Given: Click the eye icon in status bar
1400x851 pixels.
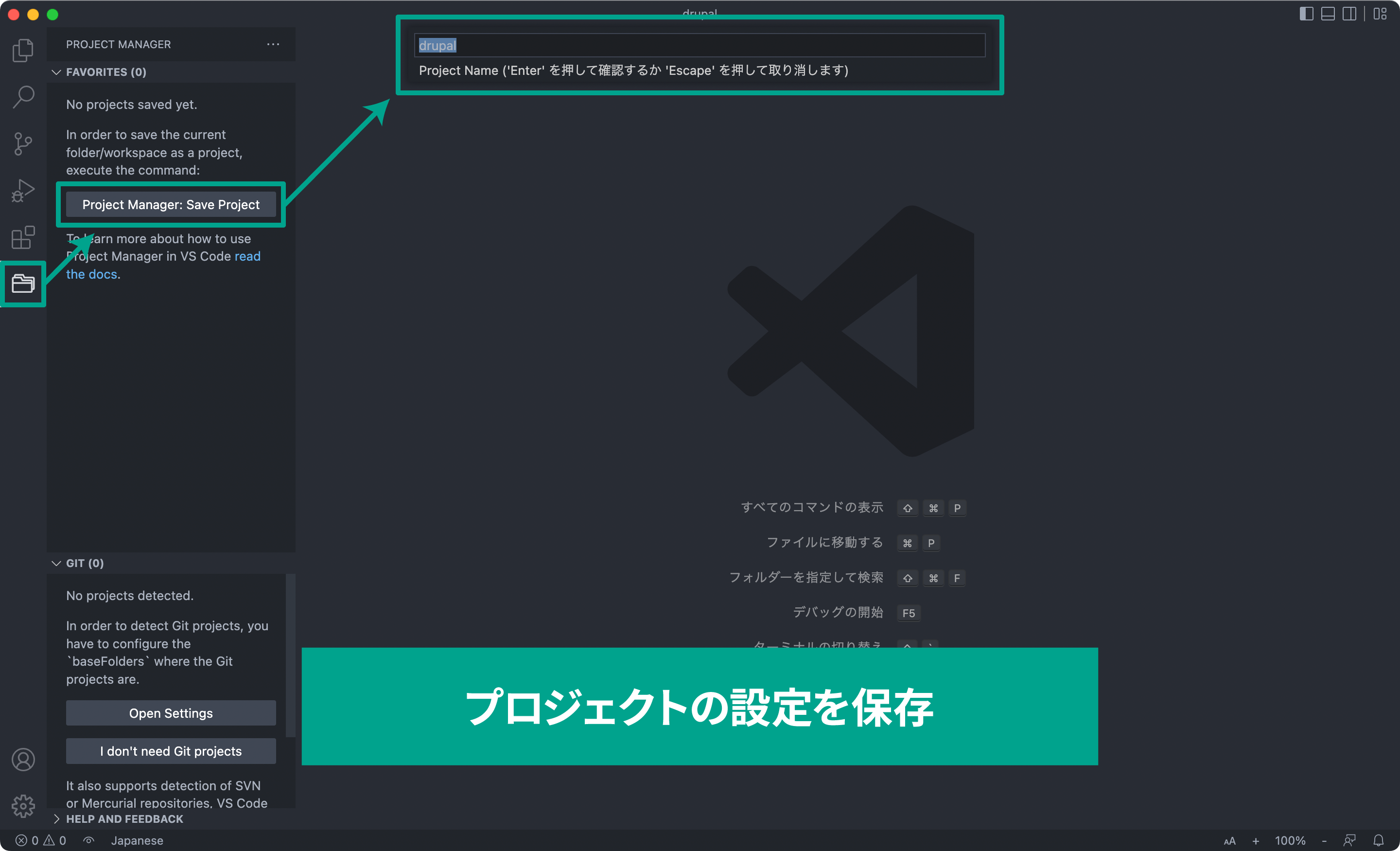Looking at the screenshot, I should tap(88, 840).
